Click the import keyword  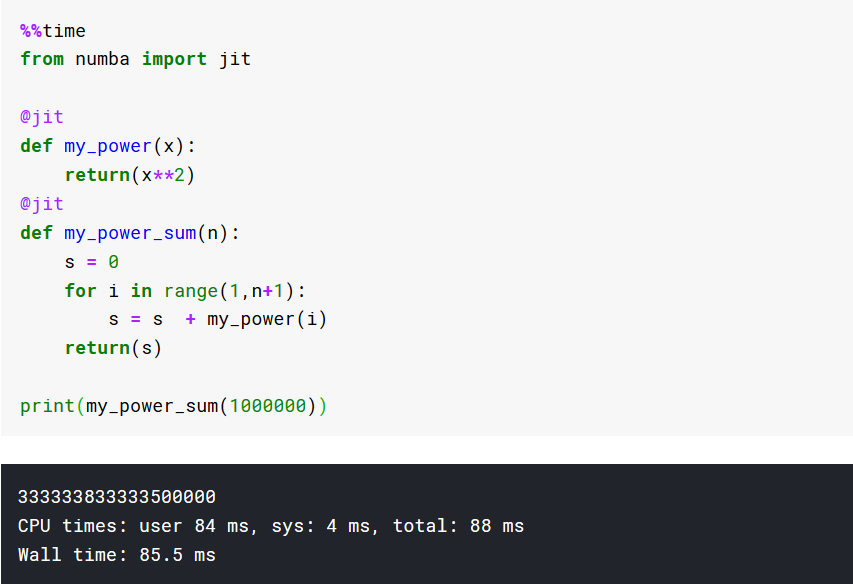pos(174,59)
